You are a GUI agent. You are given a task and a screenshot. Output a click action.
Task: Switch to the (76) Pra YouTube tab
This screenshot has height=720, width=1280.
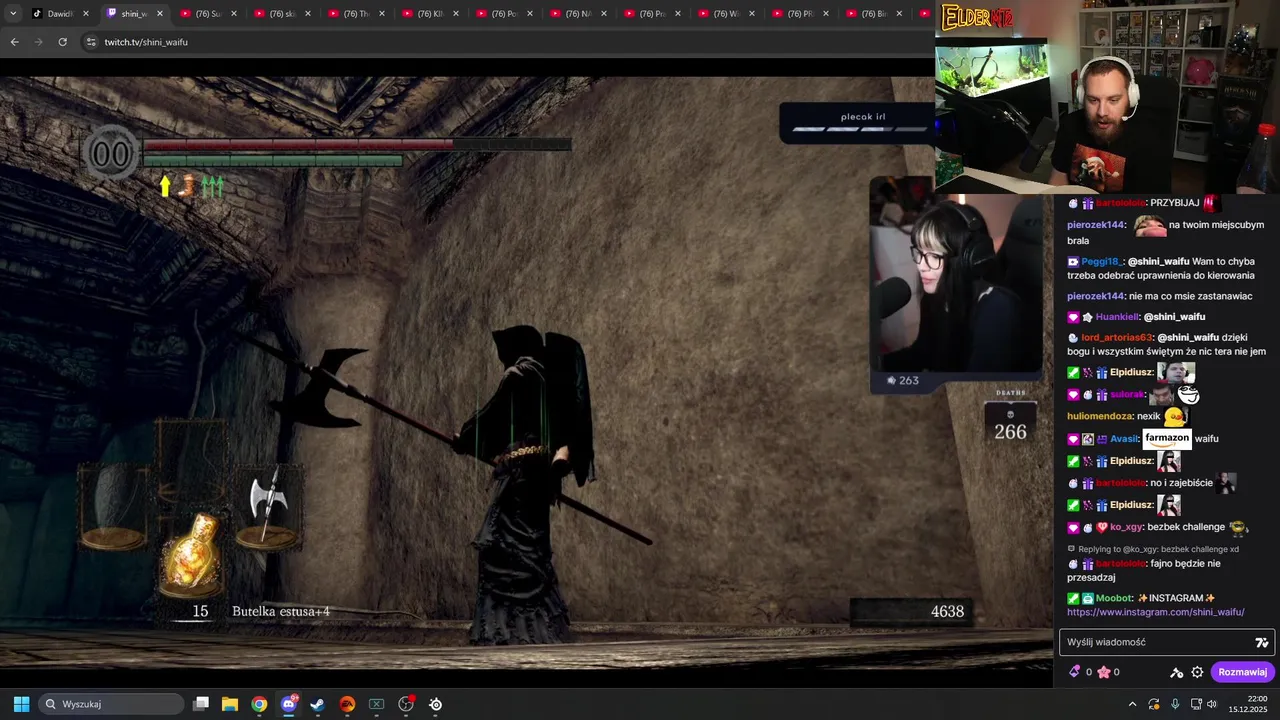[652, 14]
